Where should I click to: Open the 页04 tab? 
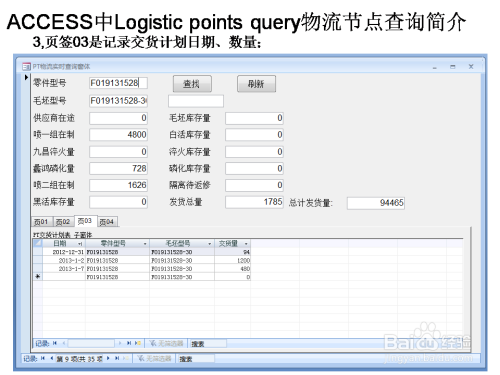tap(107, 222)
